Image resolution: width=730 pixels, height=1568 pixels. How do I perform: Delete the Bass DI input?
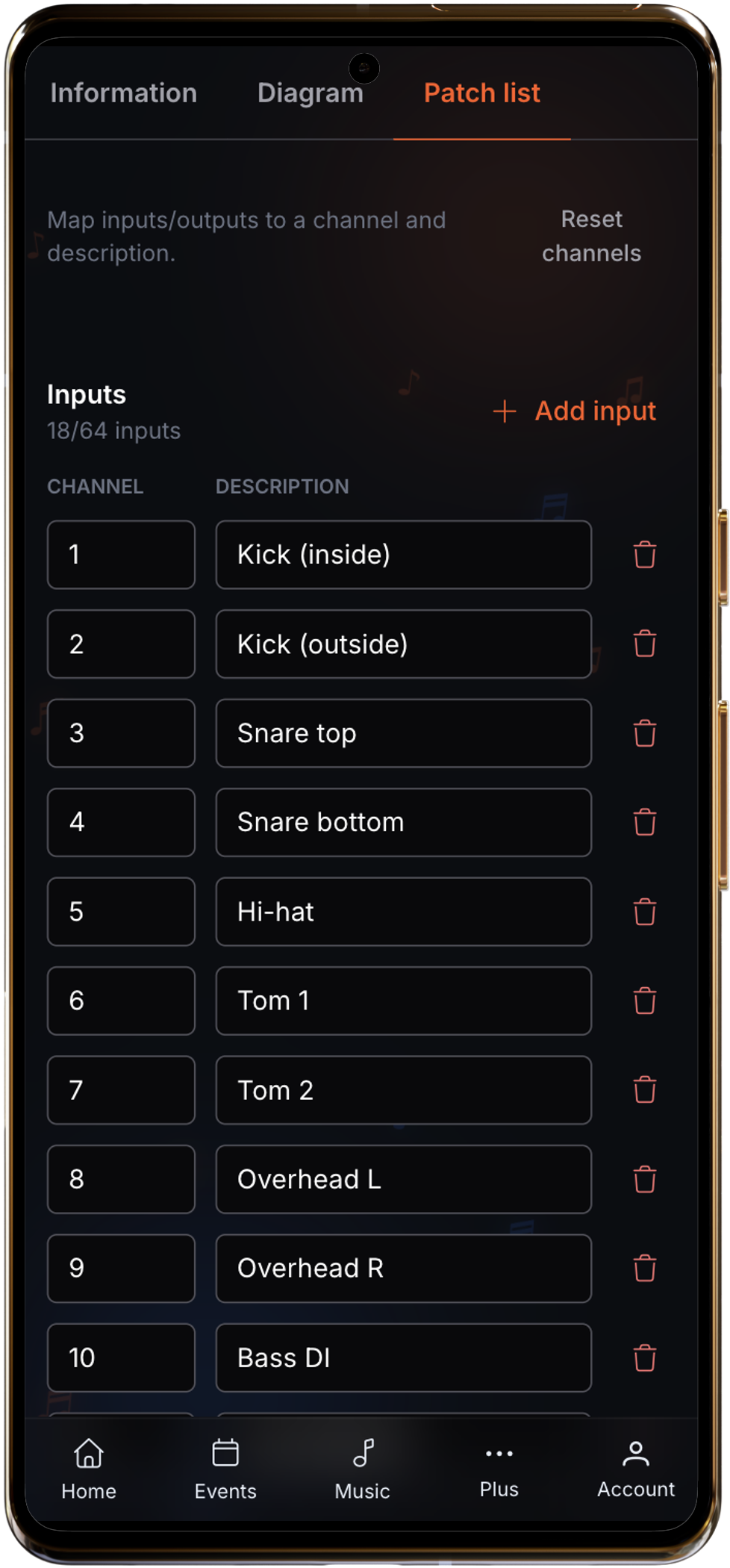(644, 1358)
